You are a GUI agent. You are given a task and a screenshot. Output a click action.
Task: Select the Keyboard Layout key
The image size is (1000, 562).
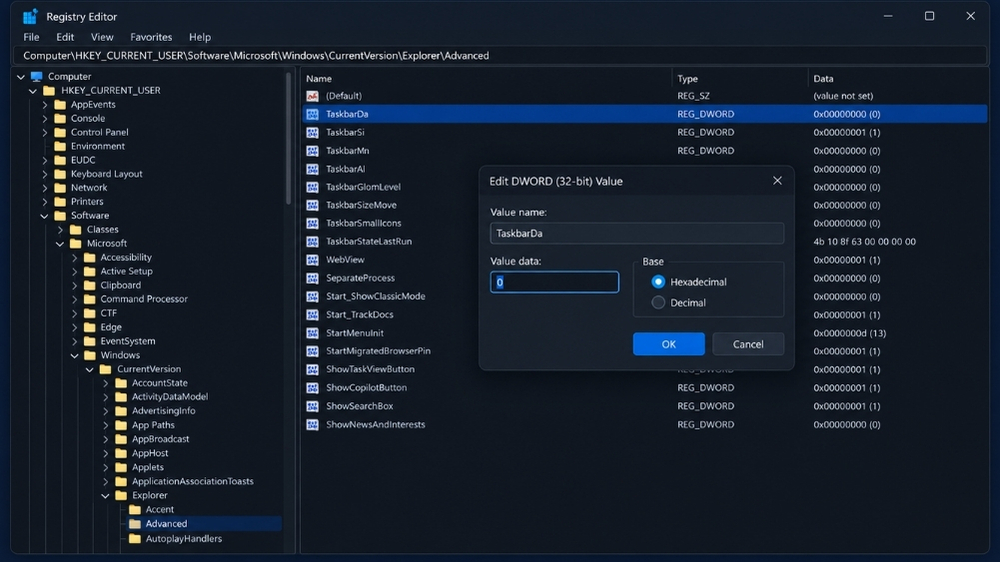tap(107, 174)
